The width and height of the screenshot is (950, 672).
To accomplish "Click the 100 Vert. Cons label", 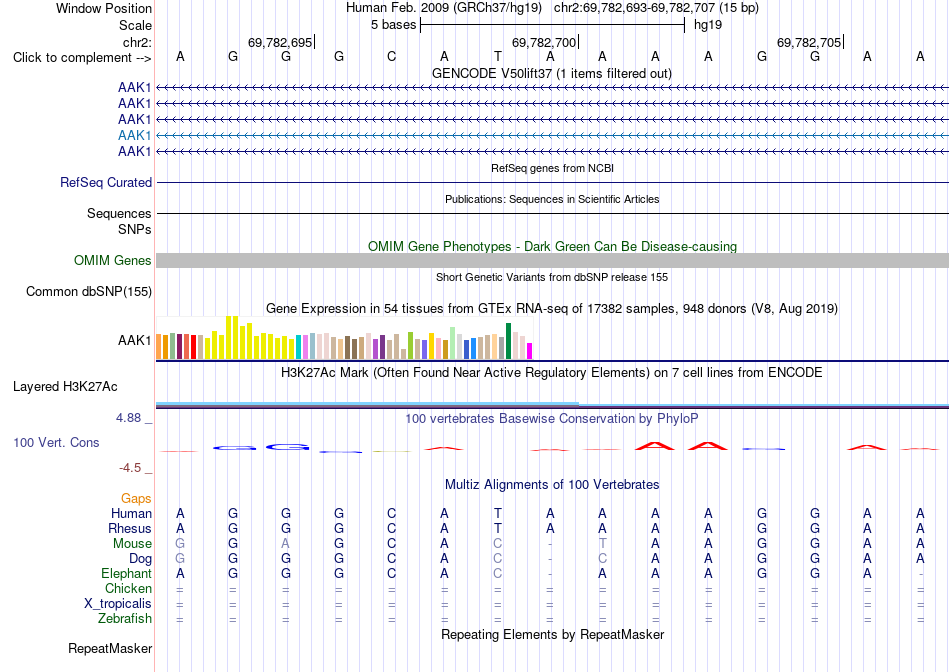I will 56,442.
